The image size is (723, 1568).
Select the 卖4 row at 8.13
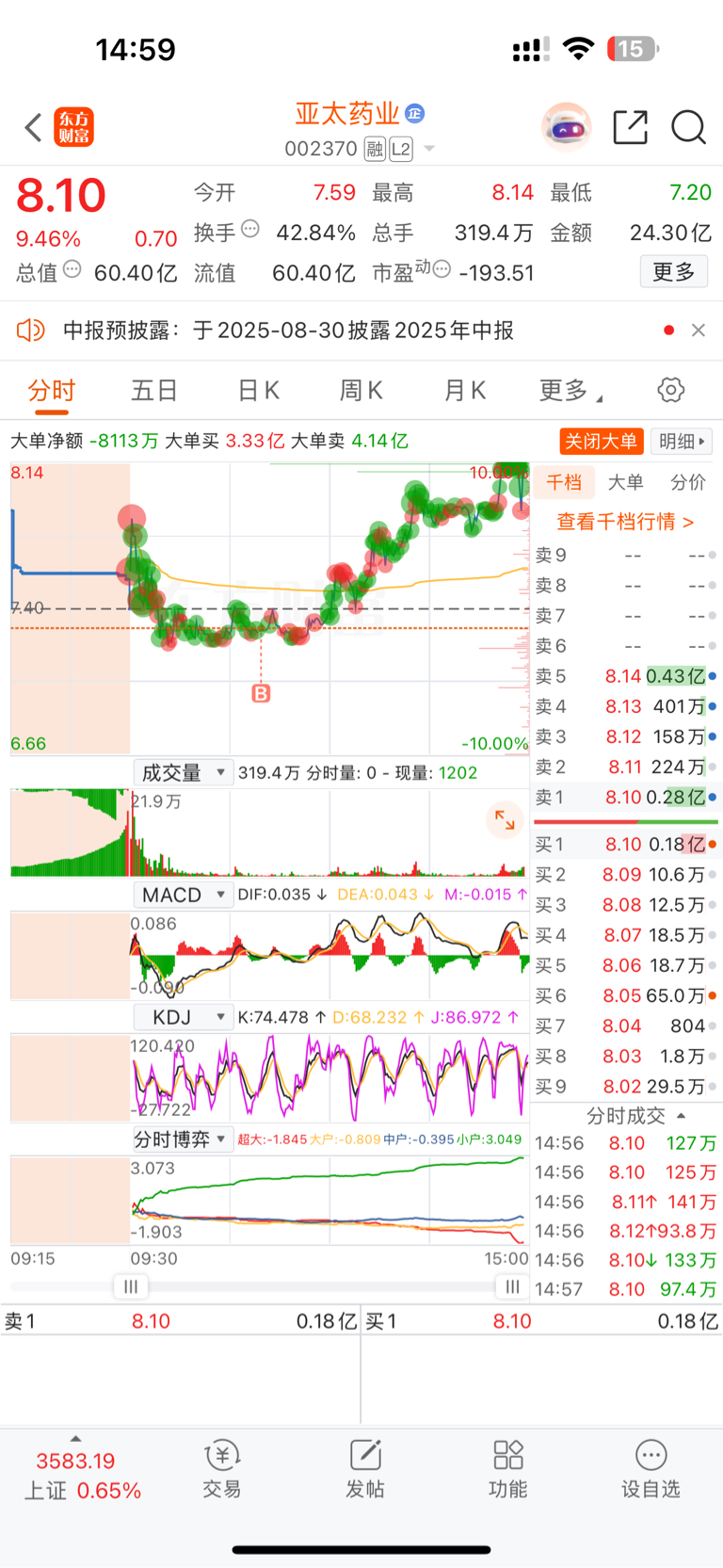[x=626, y=706]
